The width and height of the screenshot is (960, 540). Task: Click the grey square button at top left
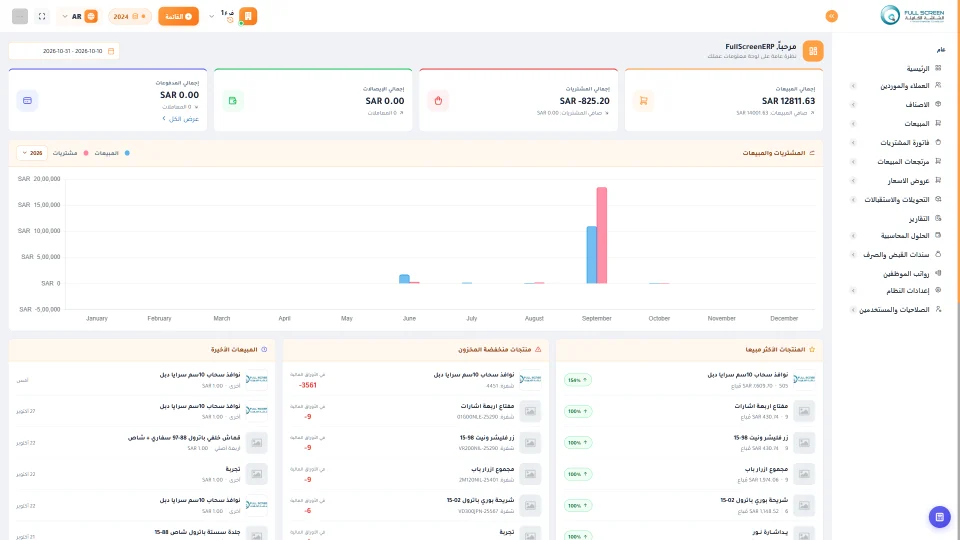[x=20, y=17]
